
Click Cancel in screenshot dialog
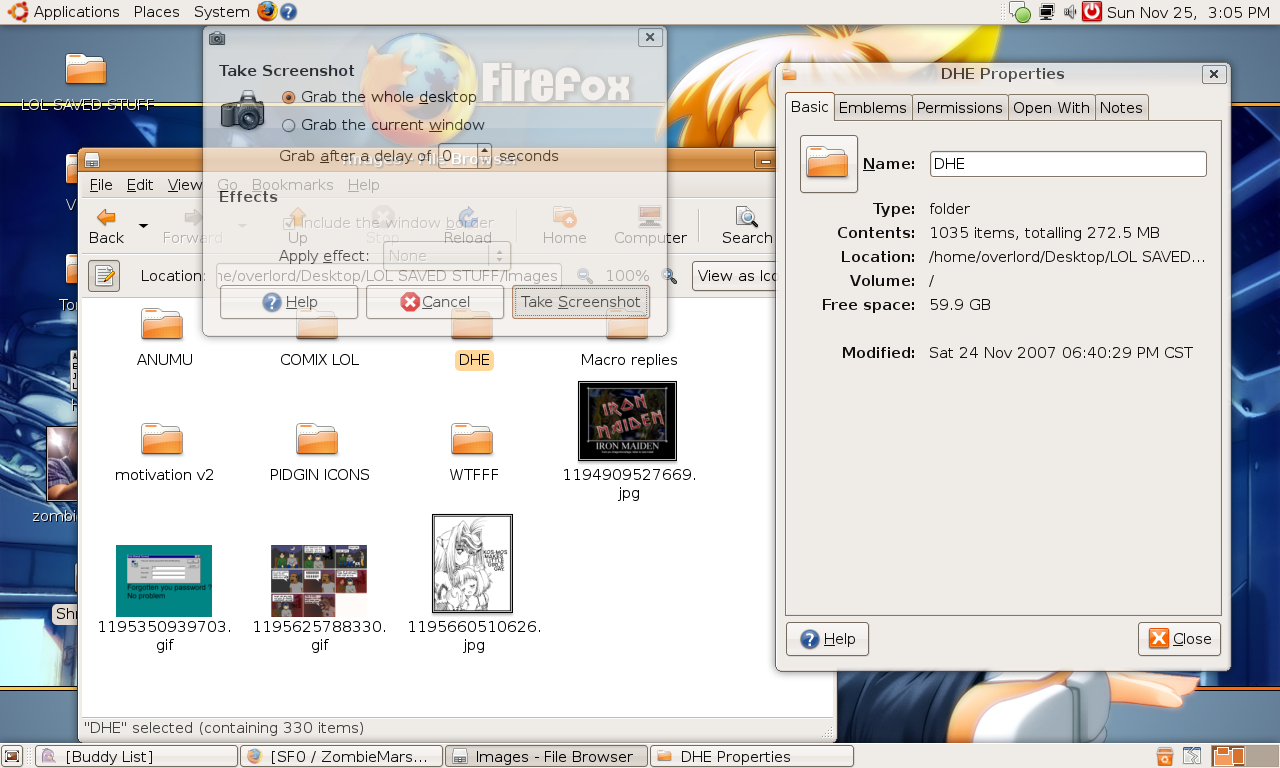coord(435,302)
